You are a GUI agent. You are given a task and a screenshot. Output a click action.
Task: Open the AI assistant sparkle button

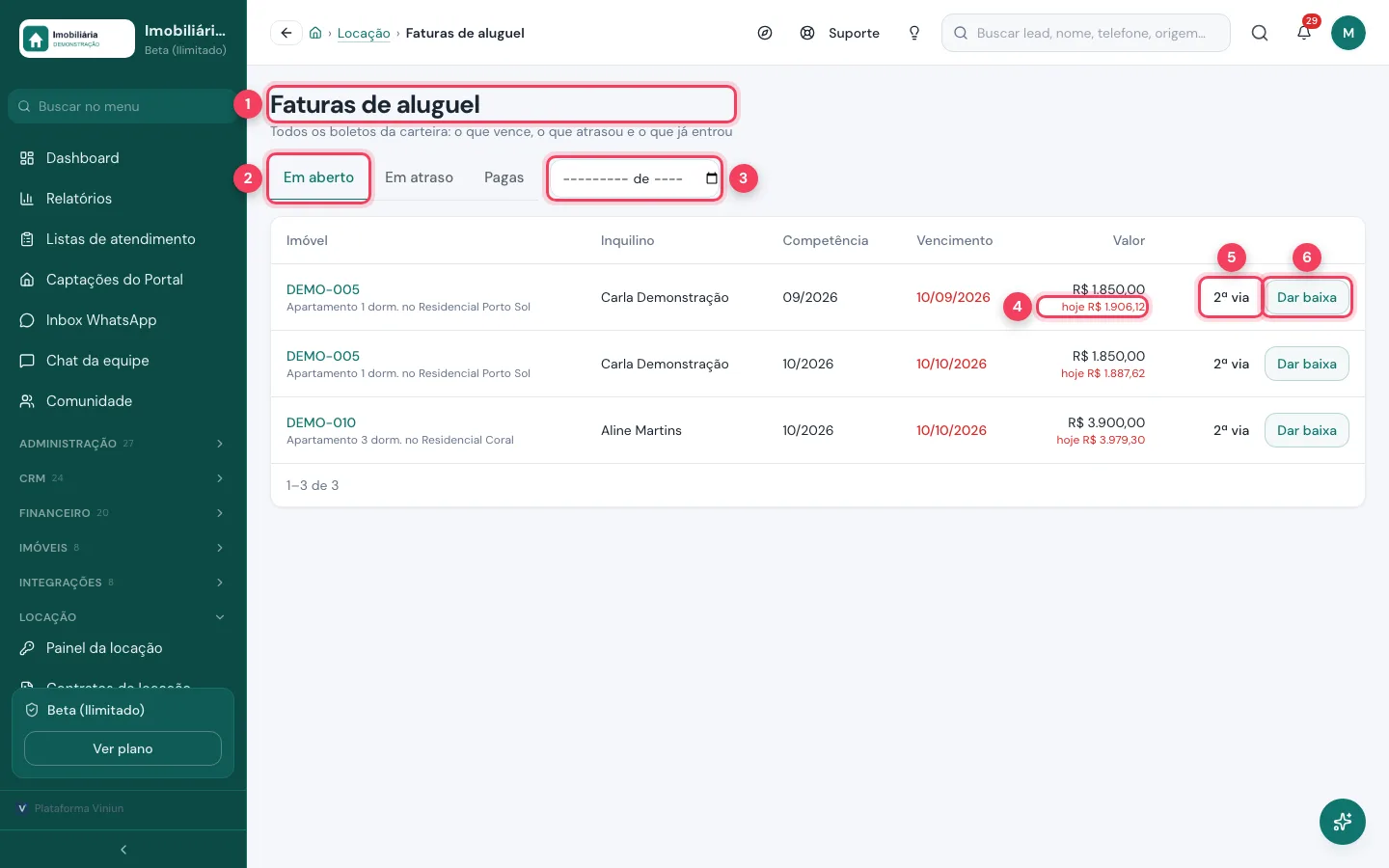pyautogui.click(x=1343, y=822)
